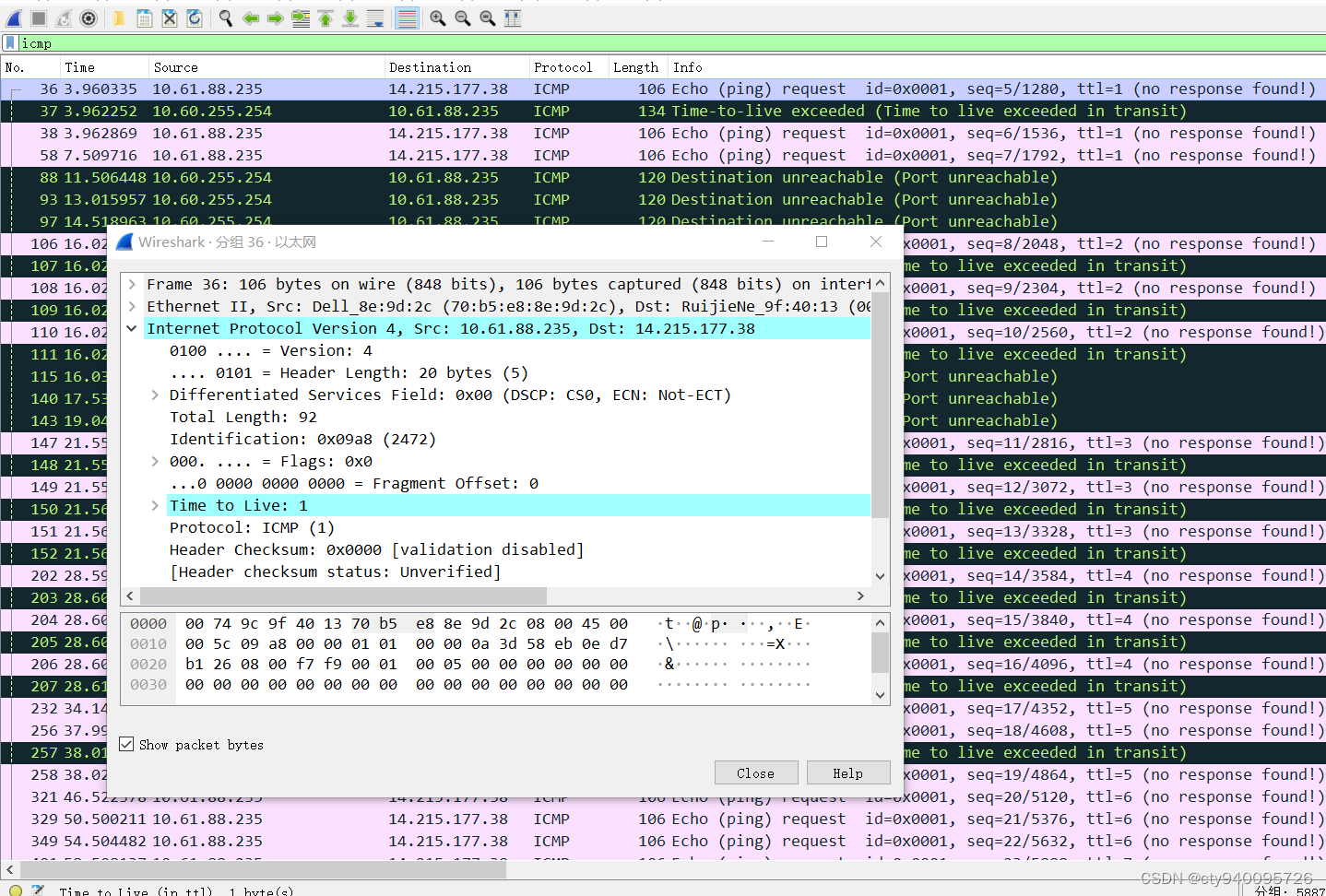Sort packets by No. column
The image size is (1326, 896).
(30, 67)
